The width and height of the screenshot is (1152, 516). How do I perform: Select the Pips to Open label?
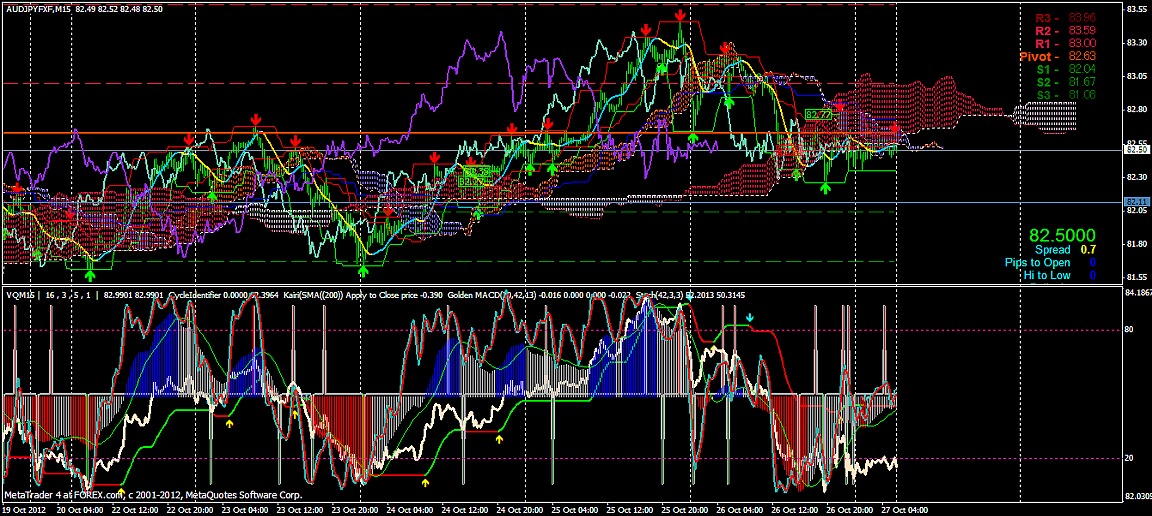point(1037,262)
